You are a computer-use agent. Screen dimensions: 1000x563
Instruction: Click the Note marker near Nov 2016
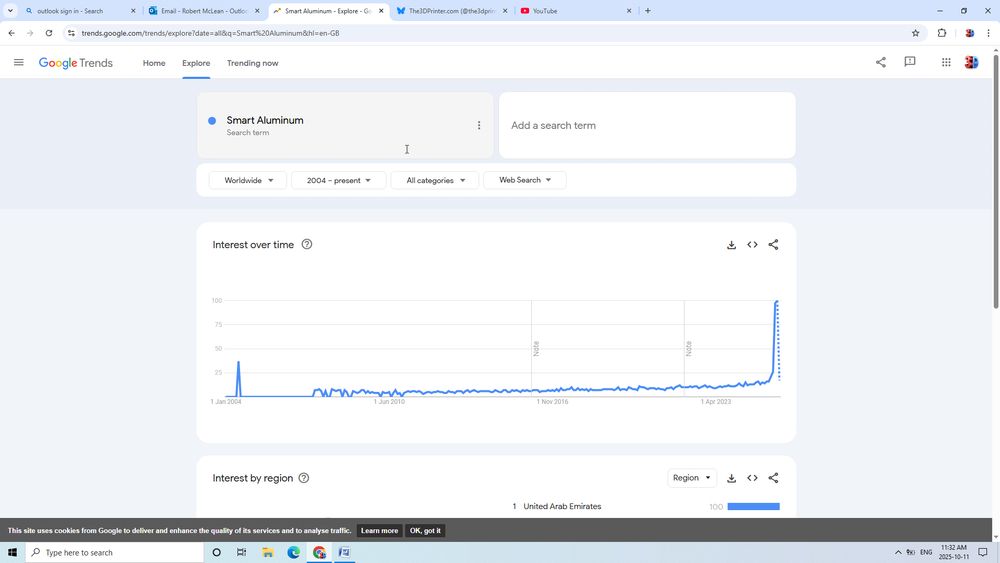[x=536, y=349]
